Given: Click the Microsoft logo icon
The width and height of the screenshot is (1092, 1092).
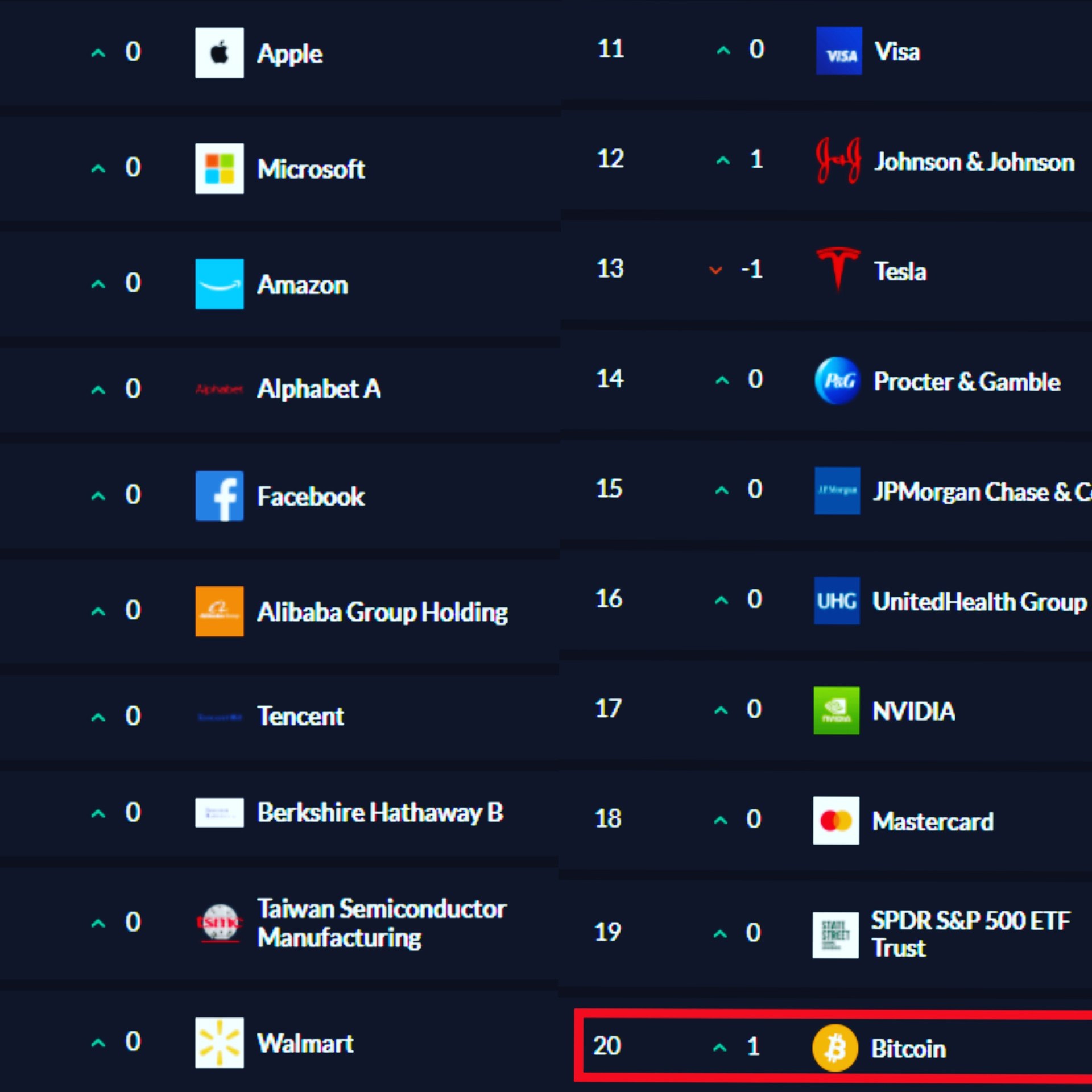Looking at the screenshot, I should [219, 168].
